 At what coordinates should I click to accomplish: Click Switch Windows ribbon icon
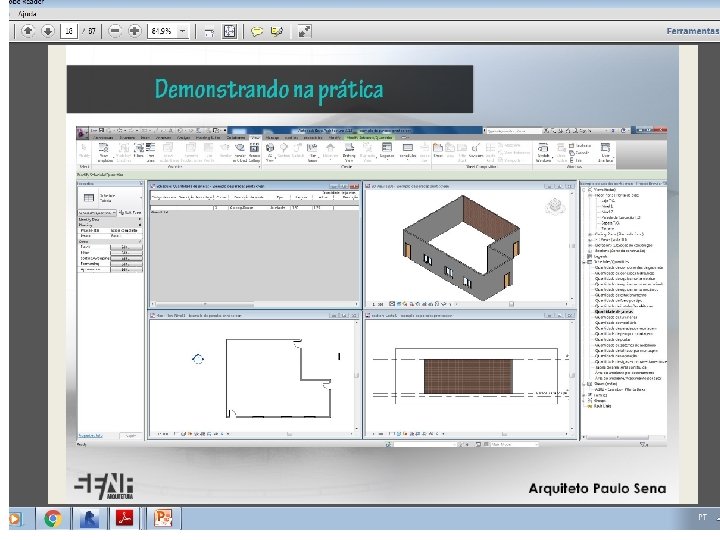(x=543, y=152)
